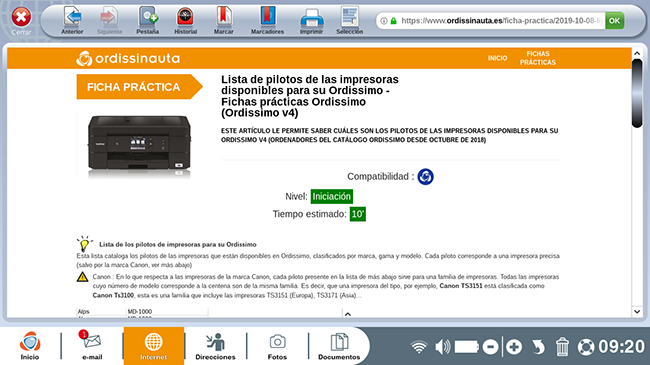Click the FICHA PRÁCTICA orange banner
The width and height of the screenshot is (650, 365).
pos(139,87)
